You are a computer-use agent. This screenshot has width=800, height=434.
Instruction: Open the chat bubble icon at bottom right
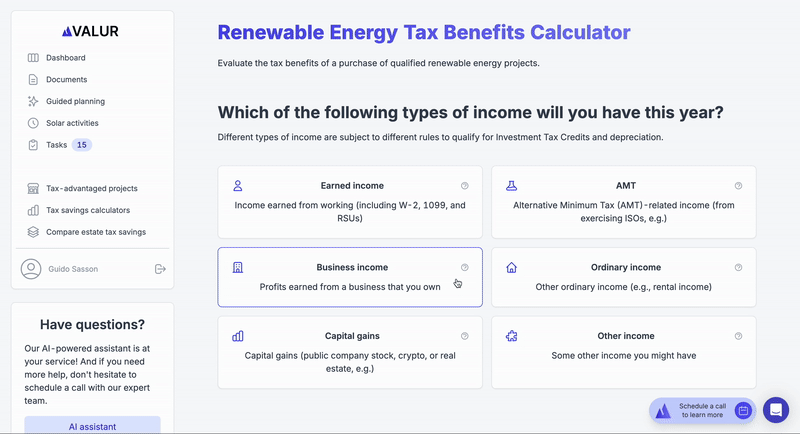click(x=776, y=410)
